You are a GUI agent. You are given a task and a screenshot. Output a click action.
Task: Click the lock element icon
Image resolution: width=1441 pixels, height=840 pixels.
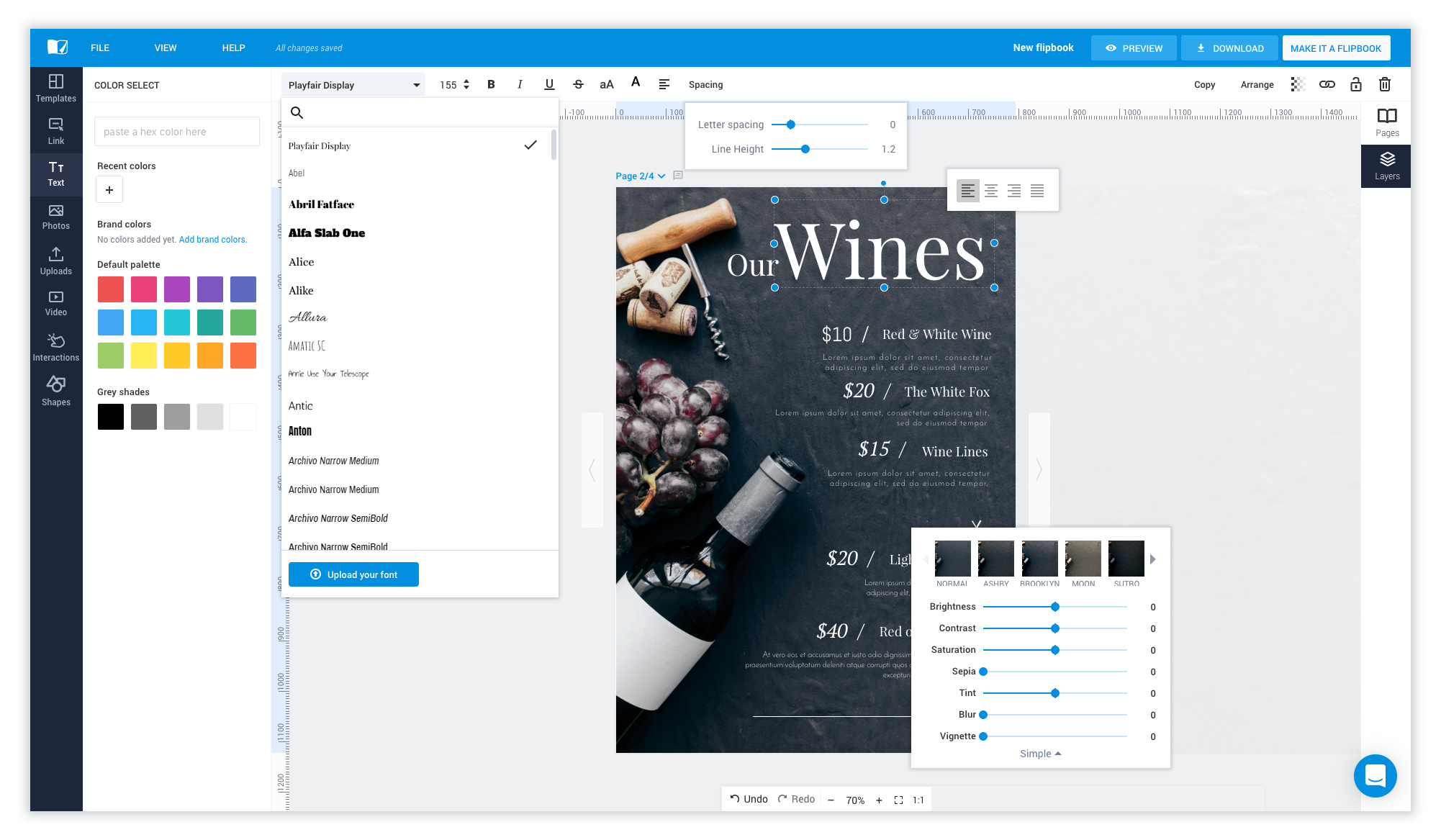point(1355,84)
